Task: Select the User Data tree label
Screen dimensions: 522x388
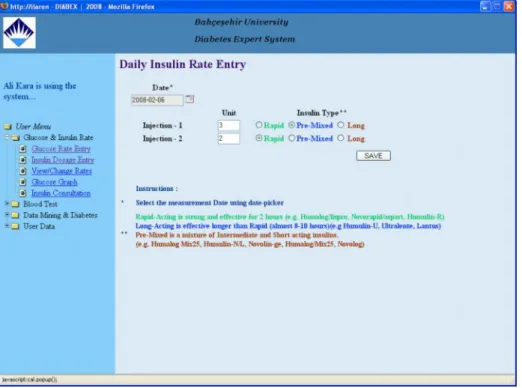Action: [x=39, y=226]
